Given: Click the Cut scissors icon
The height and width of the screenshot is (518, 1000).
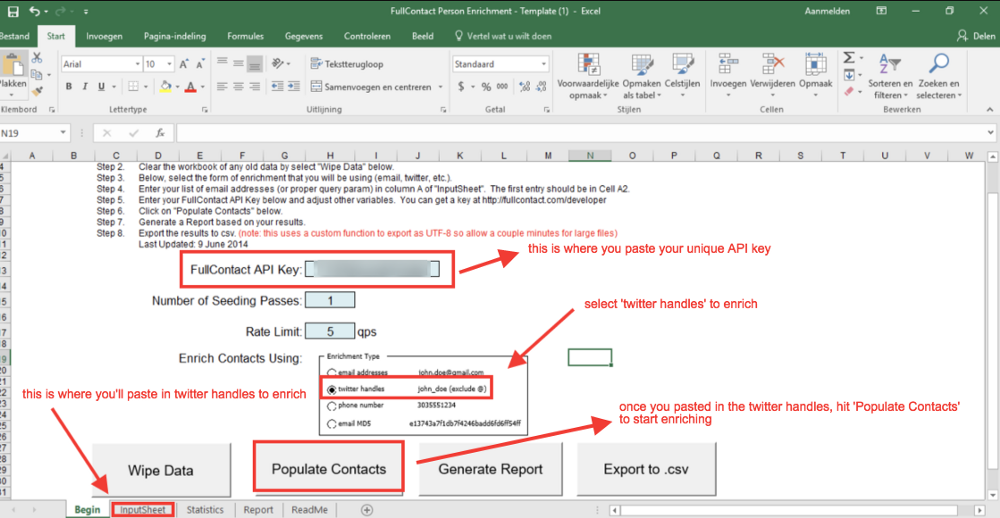Looking at the screenshot, I should coord(37,58).
